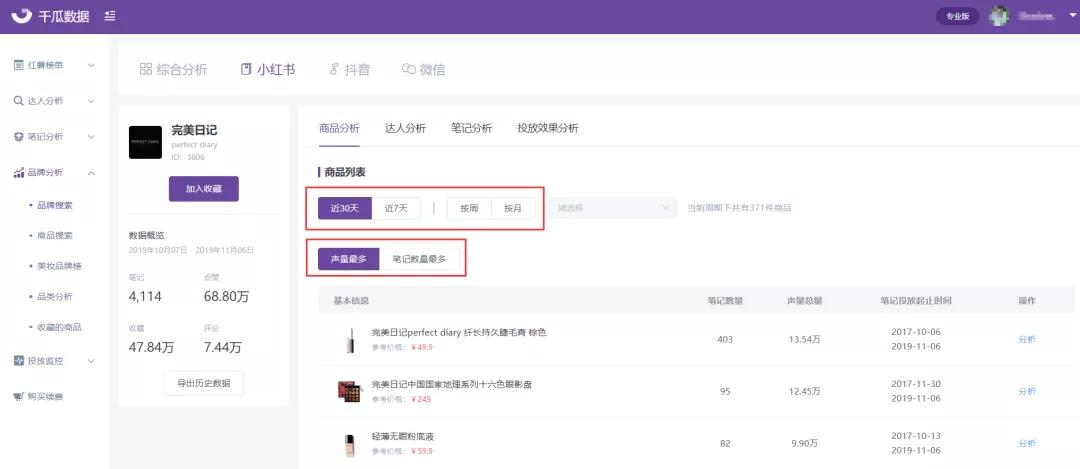The image size is (1080, 469).
Task: Select the 近7天 time range
Action: click(396, 208)
